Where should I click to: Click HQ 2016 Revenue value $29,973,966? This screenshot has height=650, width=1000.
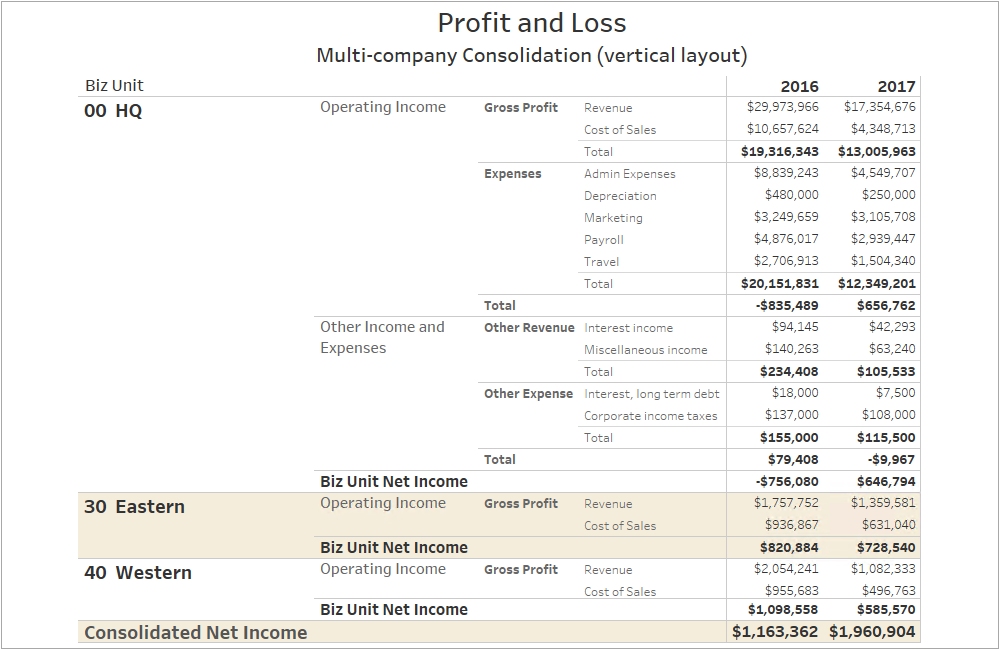(x=783, y=107)
